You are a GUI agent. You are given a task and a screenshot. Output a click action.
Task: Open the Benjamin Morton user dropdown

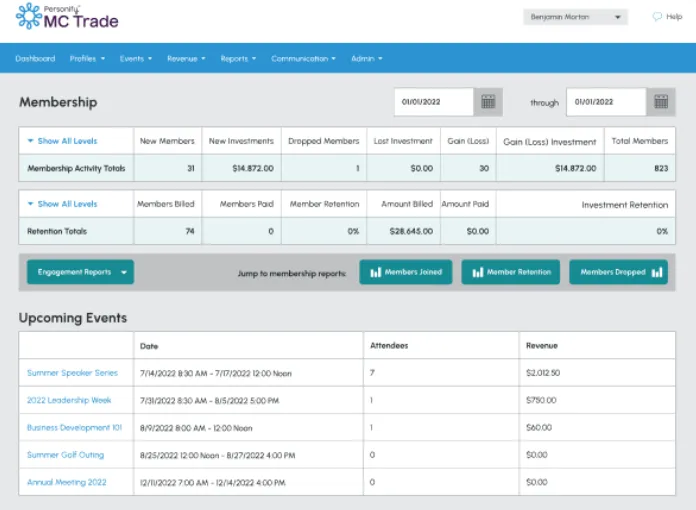click(x=575, y=17)
